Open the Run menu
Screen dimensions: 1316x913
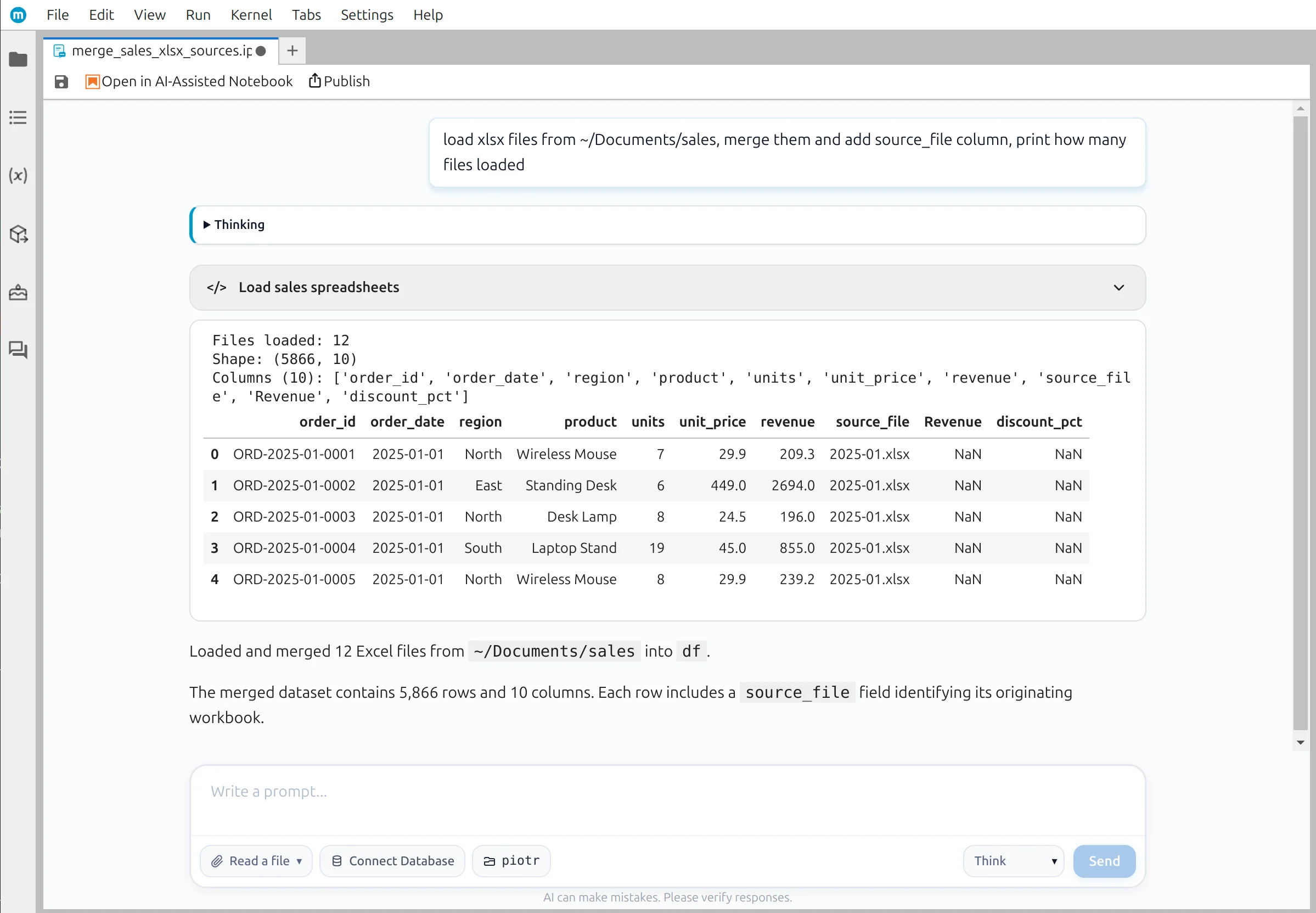[x=198, y=15]
